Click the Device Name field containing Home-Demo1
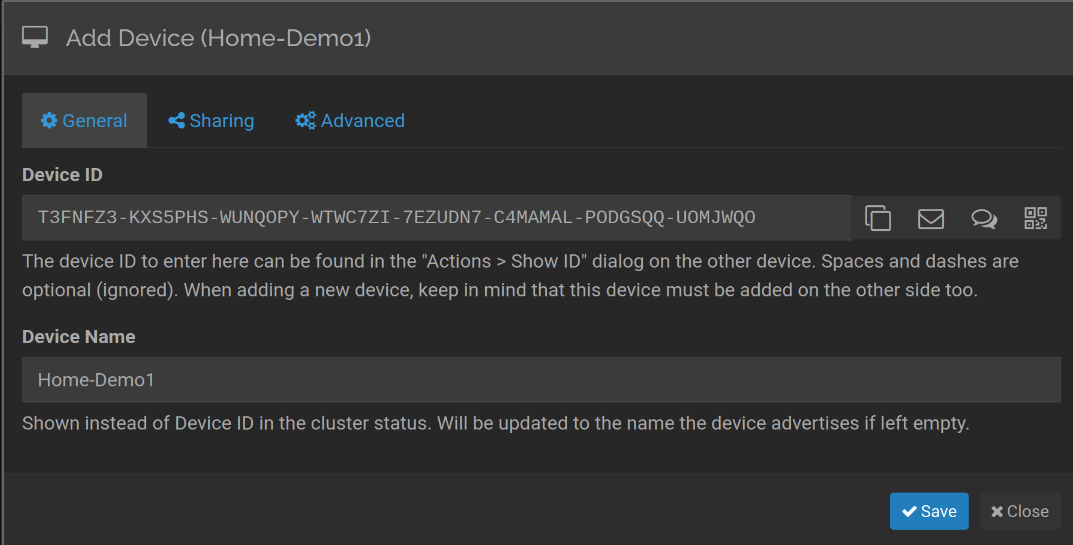The width and height of the screenshot is (1073, 545). point(540,380)
